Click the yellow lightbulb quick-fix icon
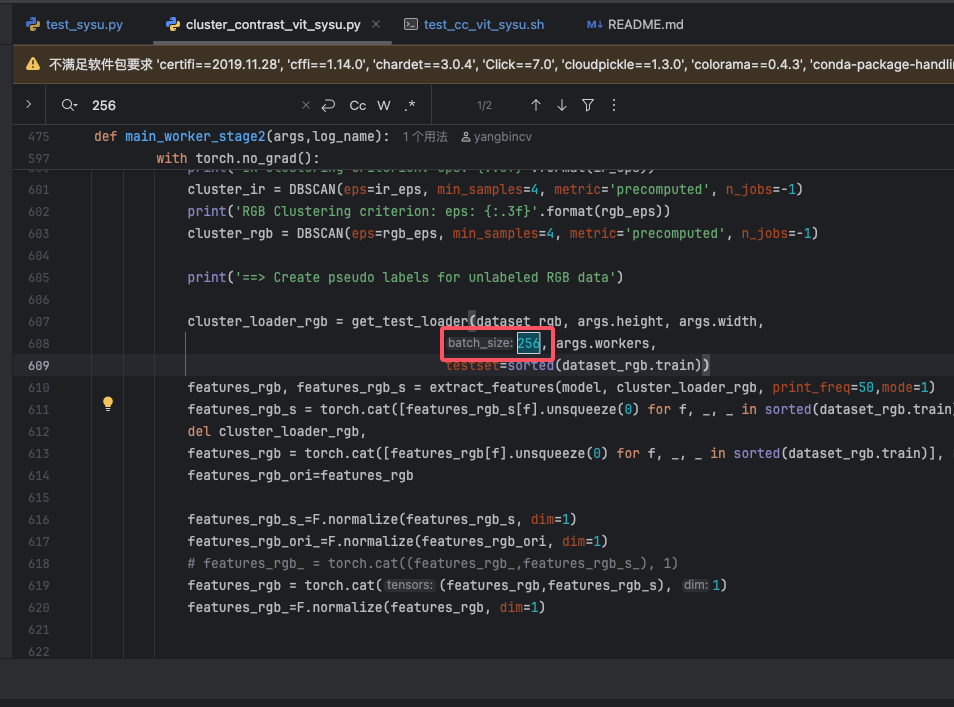 point(108,403)
